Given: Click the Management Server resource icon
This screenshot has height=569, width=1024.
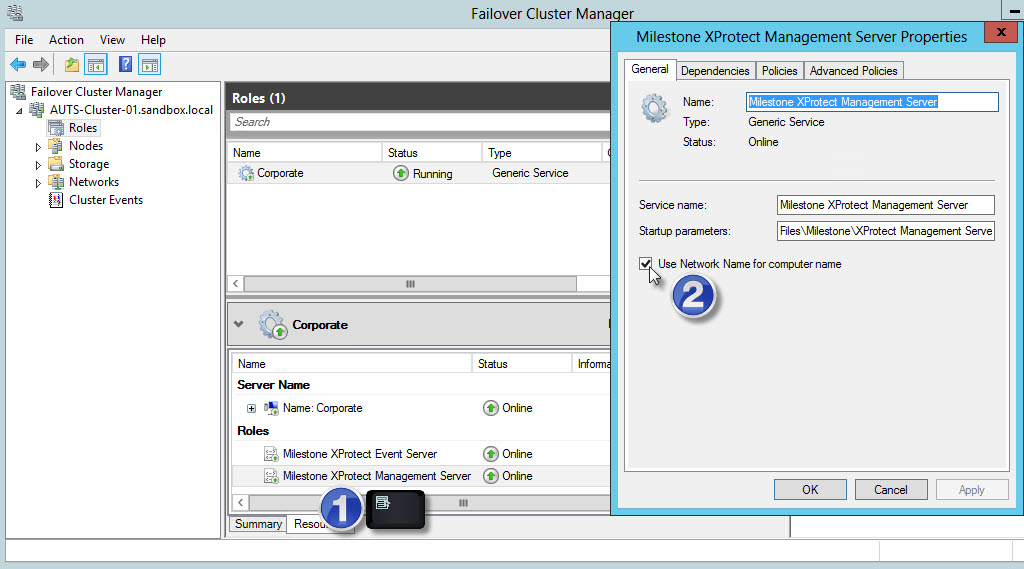Looking at the screenshot, I should click(x=271, y=476).
